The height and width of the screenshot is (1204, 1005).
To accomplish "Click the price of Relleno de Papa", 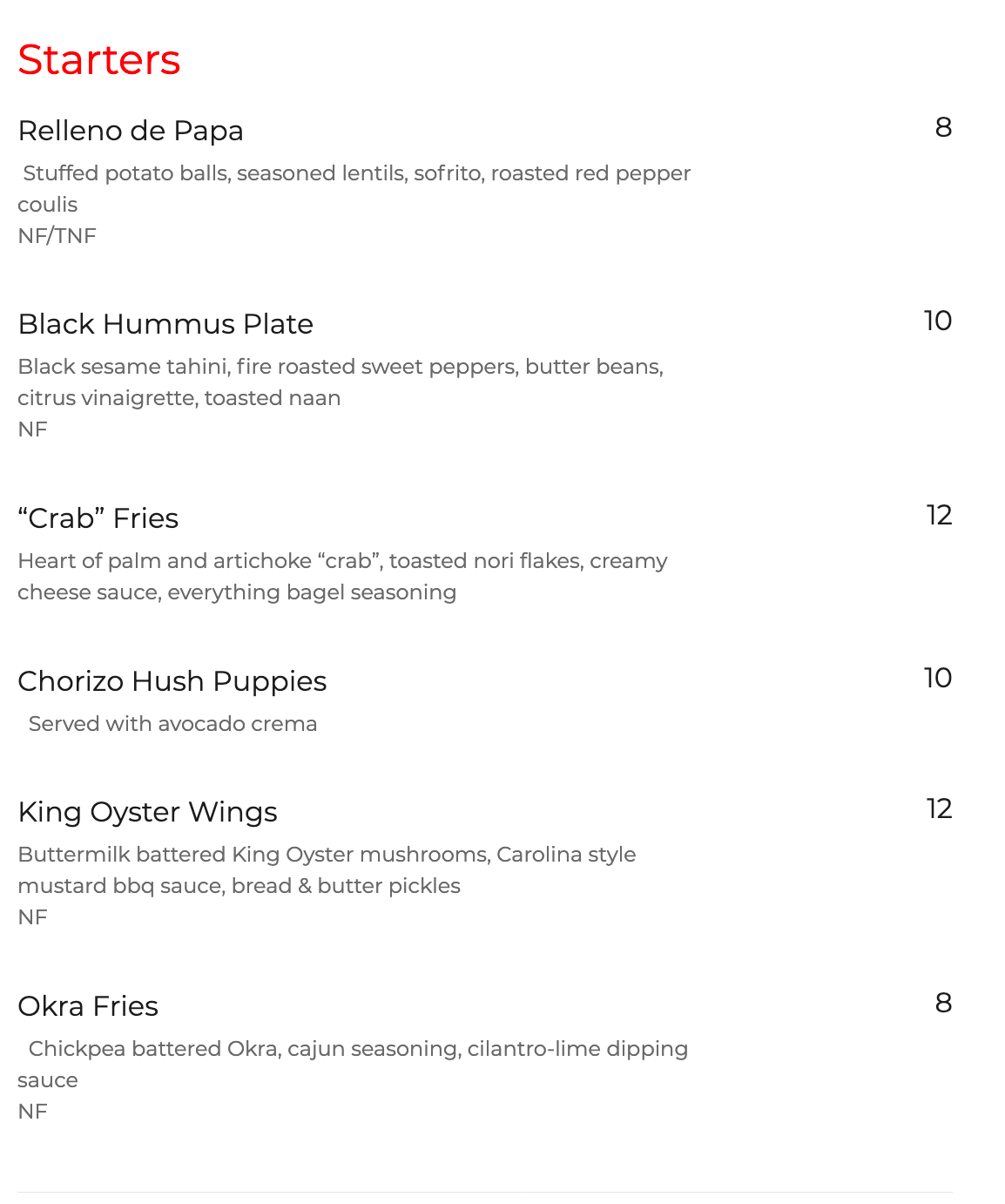I will (943, 128).
